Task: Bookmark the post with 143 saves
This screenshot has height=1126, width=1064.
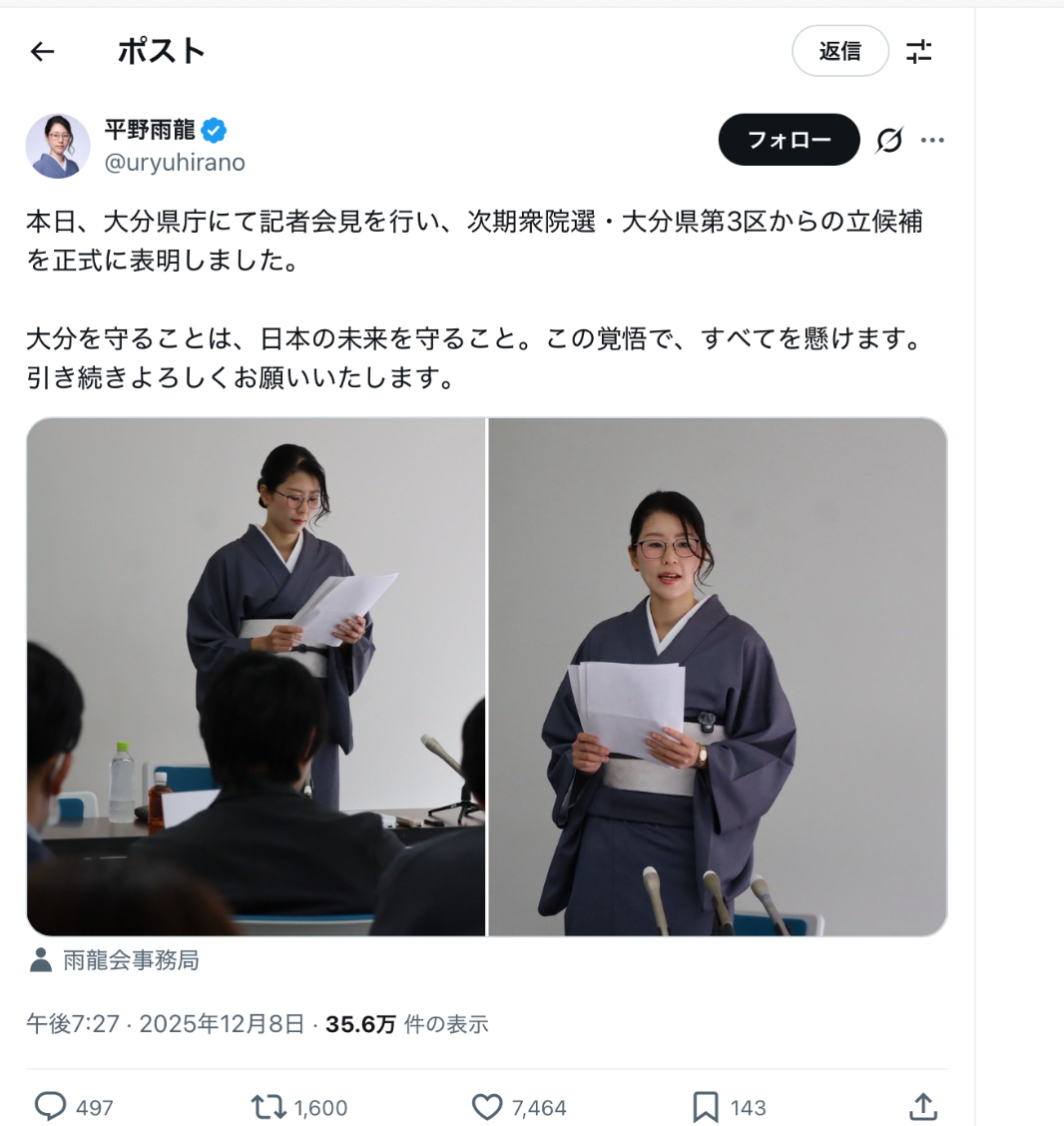Action: point(705,1107)
